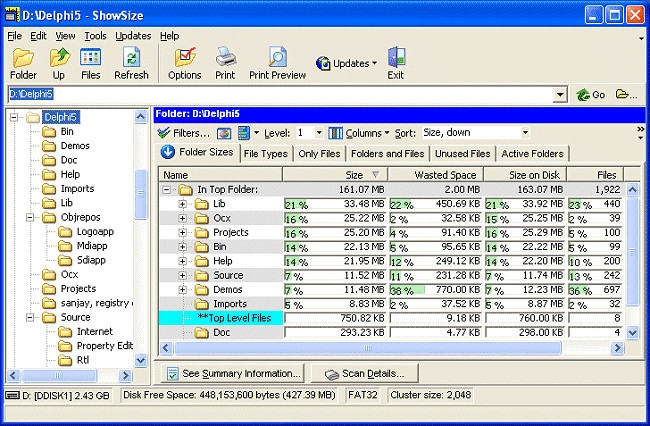Click the Doc folder icon in size list
Screen dimensions: 650x426
(x=202, y=333)
